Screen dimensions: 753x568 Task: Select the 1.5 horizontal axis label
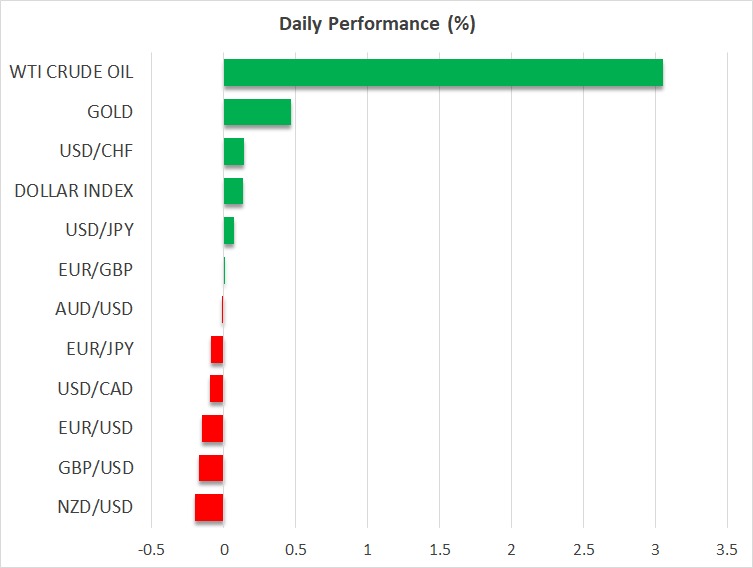(439, 549)
